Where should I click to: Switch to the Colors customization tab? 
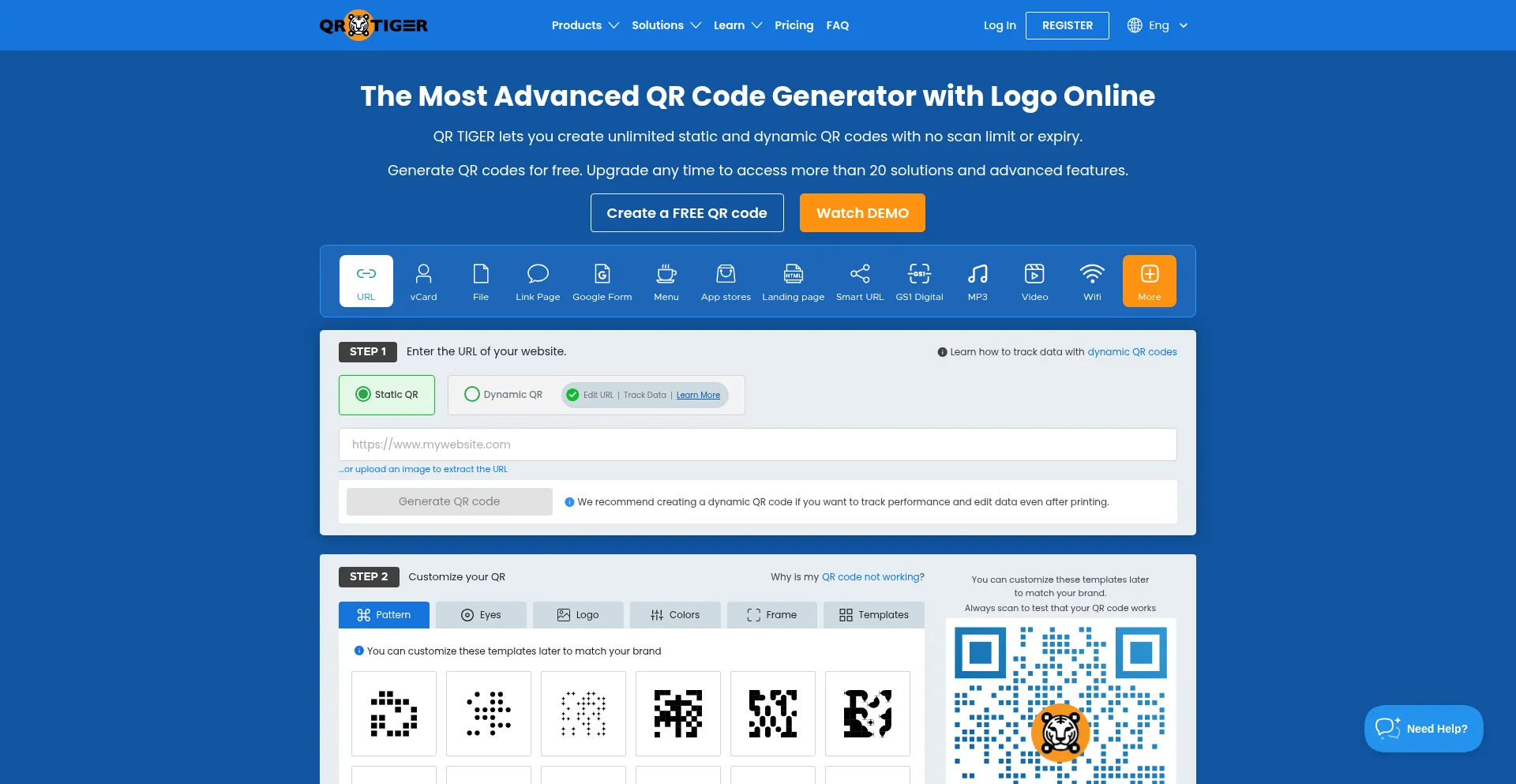[x=675, y=615]
